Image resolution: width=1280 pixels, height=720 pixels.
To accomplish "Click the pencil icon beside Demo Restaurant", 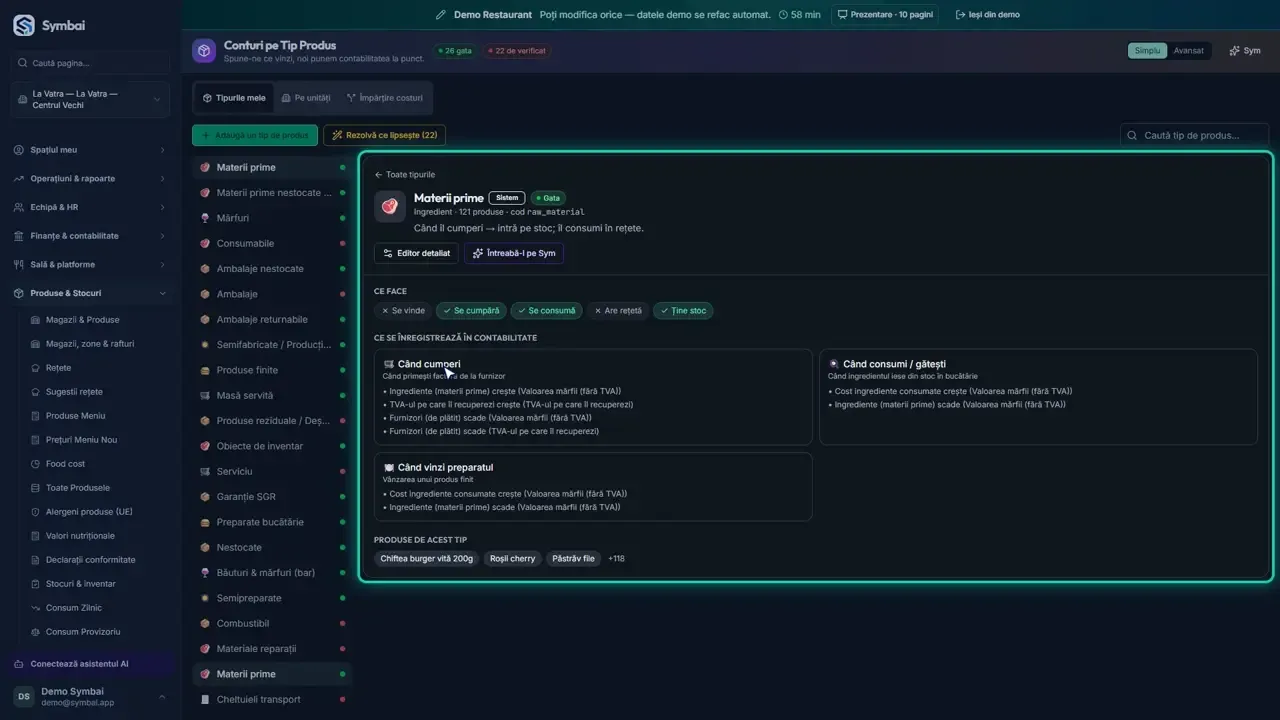I will (441, 15).
